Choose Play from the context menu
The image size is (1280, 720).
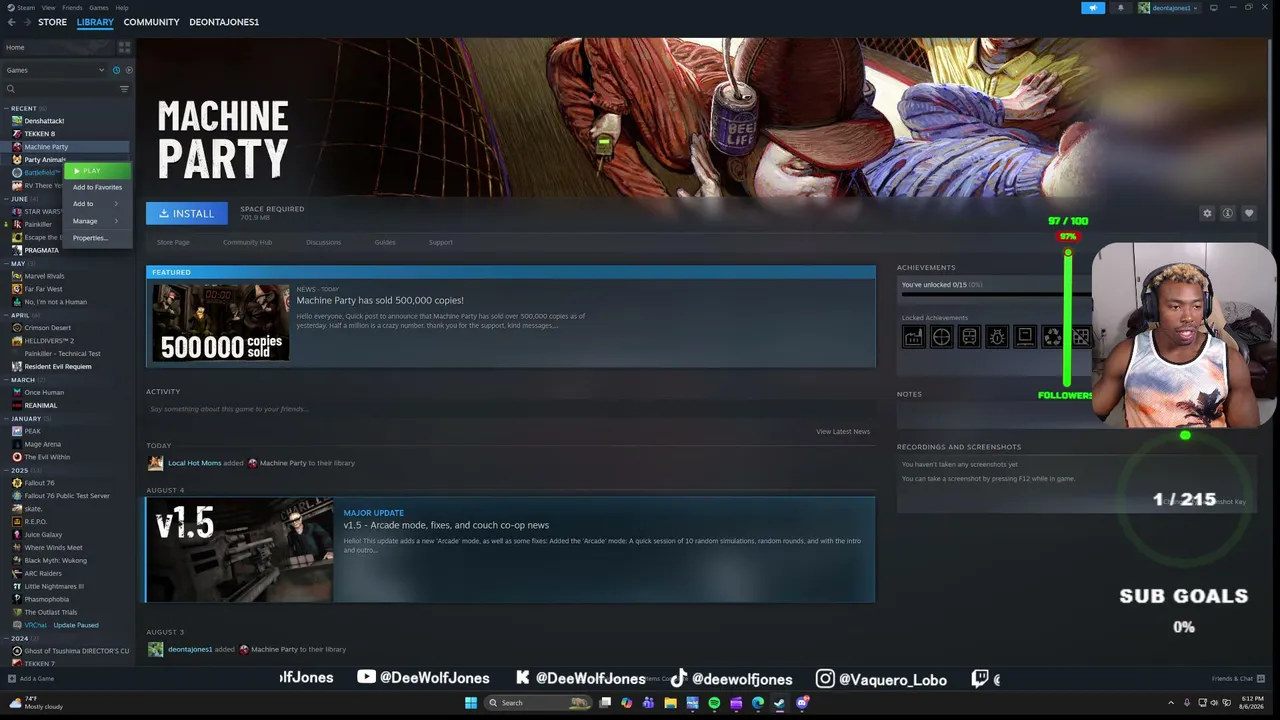pos(99,171)
